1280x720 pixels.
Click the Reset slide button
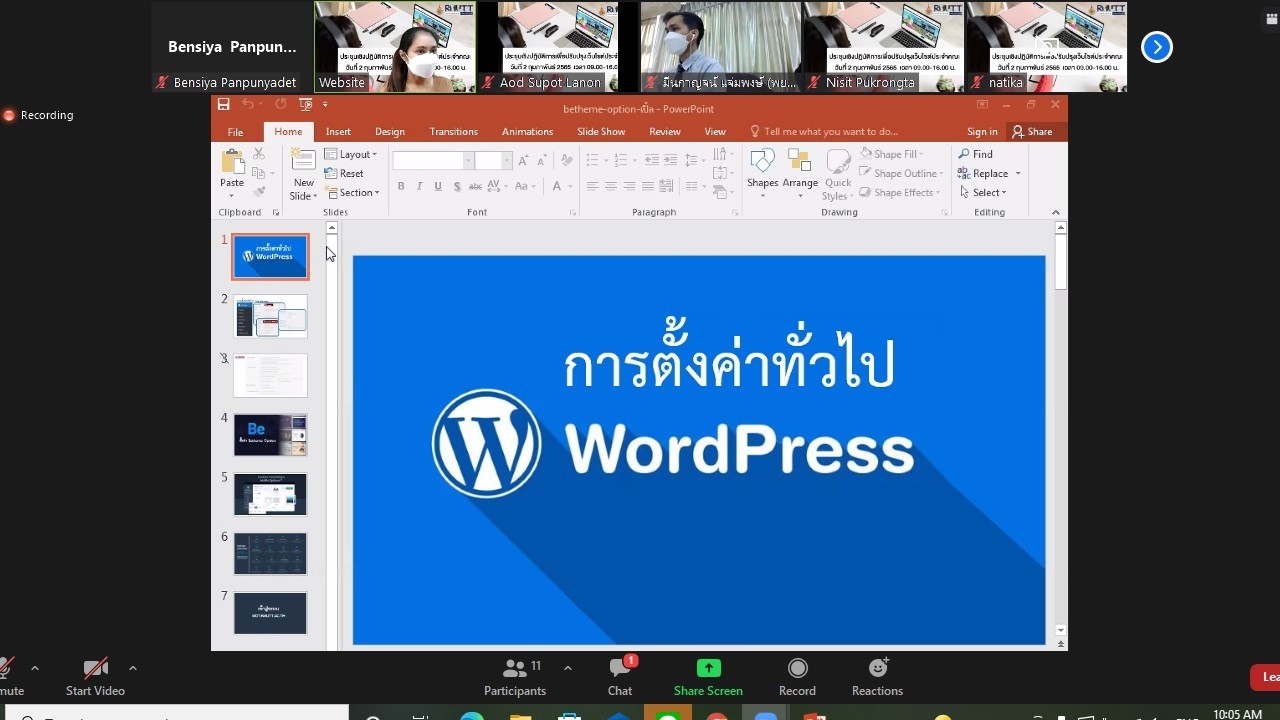pos(344,174)
